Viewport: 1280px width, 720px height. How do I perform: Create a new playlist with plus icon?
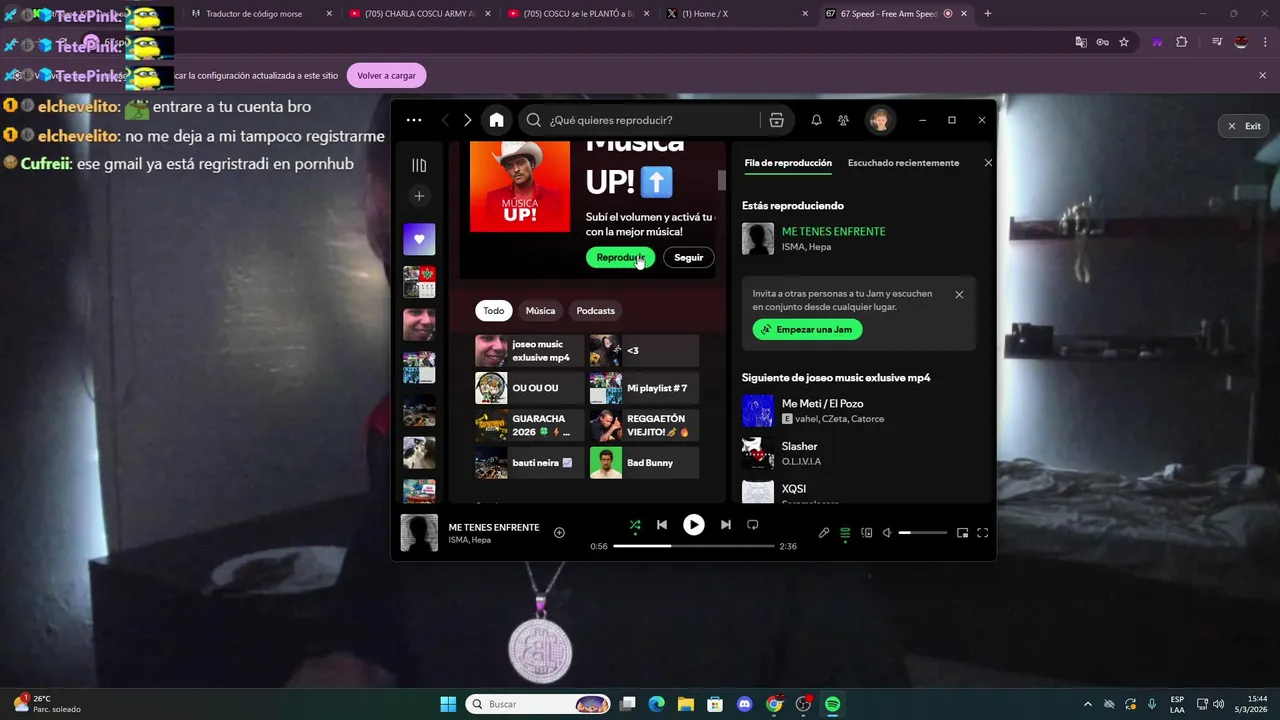(x=419, y=196)
